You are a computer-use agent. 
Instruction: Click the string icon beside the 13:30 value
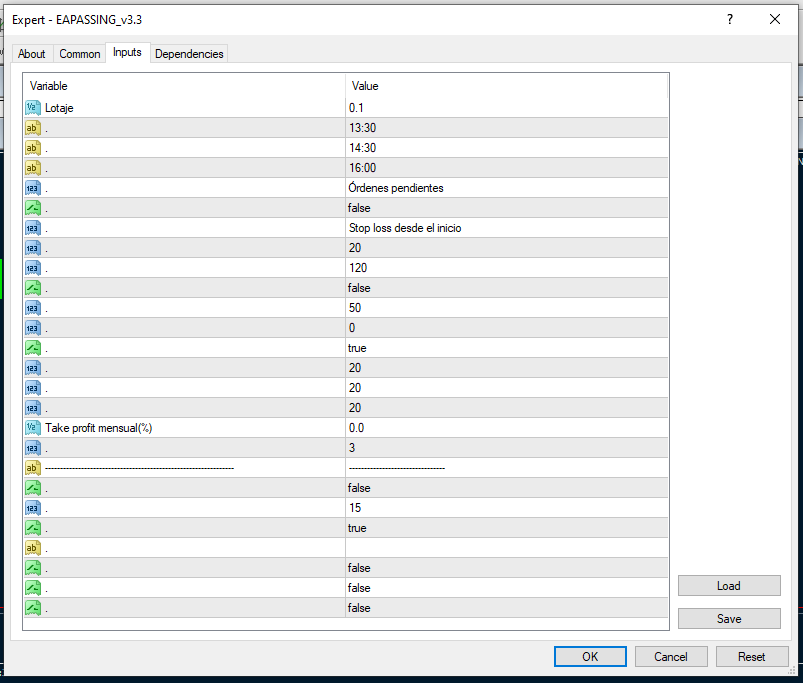click(x=33, y=128)
